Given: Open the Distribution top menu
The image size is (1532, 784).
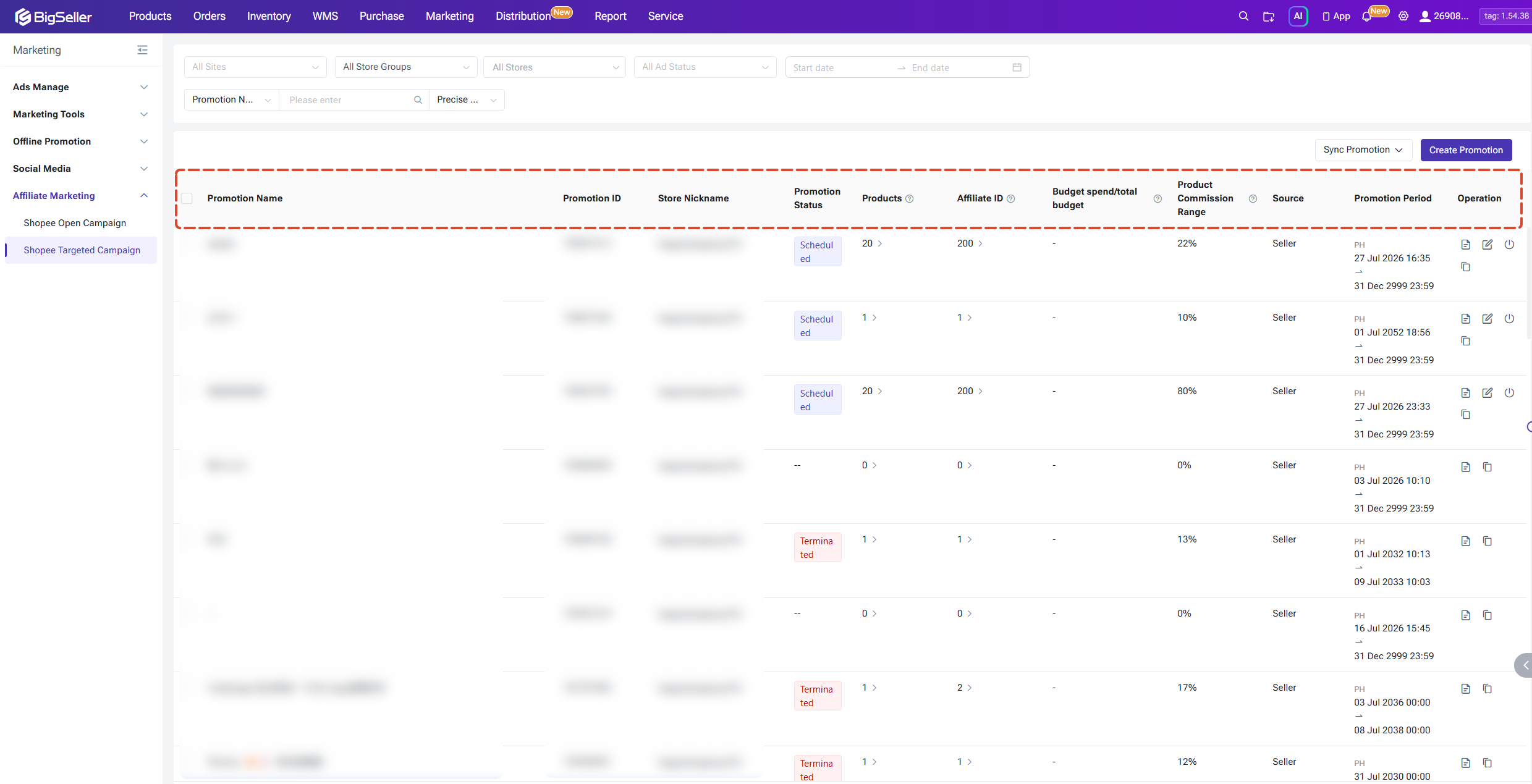Looking at the screenshot, I should 523,16.
